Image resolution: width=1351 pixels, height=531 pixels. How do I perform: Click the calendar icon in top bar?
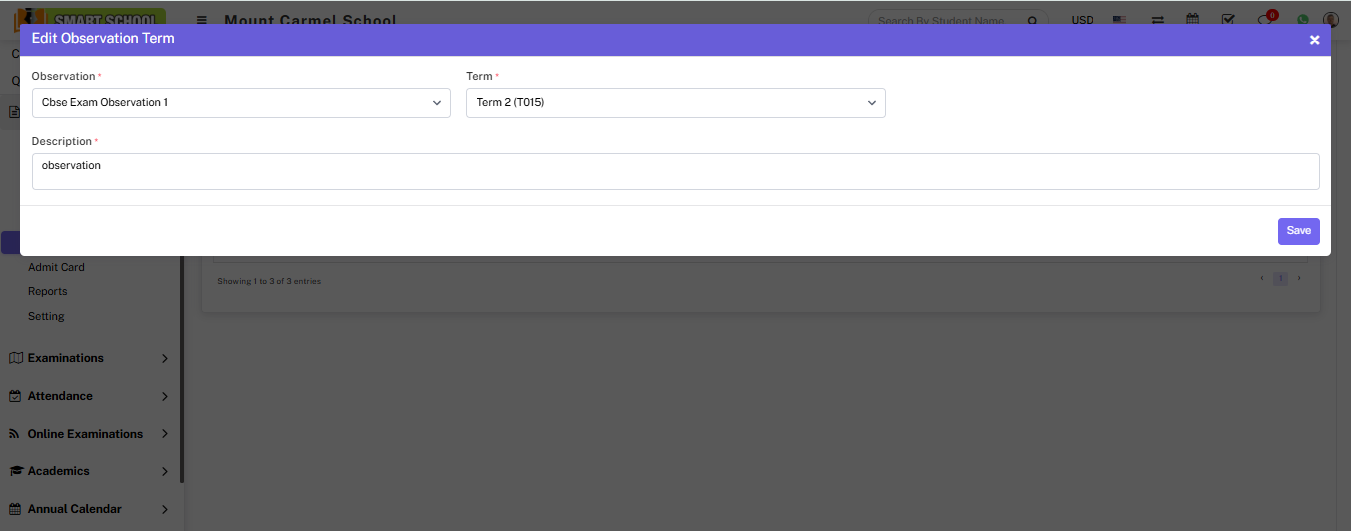(x=1192, y=20)
